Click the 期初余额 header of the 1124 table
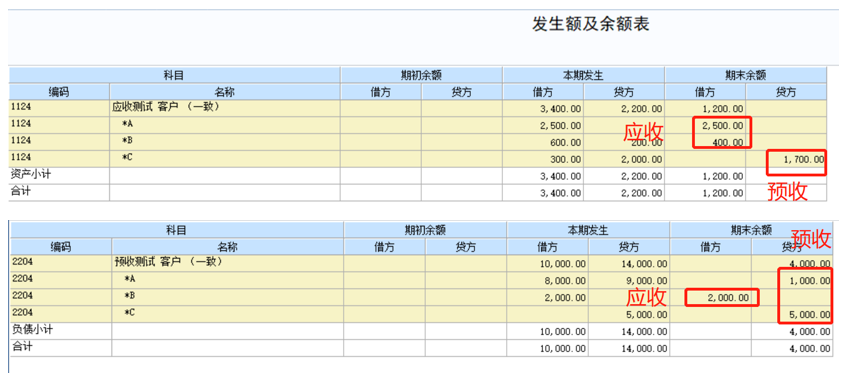The image size is (841, 373). coord(422,75)
